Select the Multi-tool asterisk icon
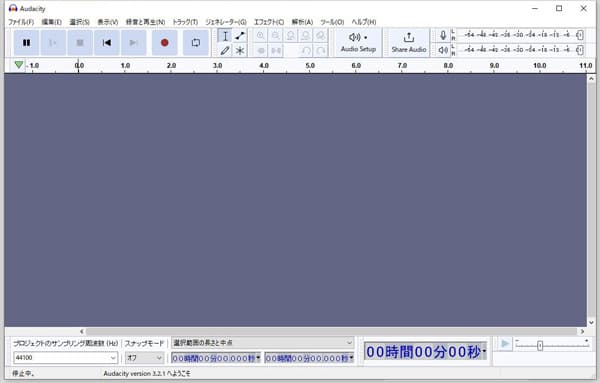 point(240,50)
